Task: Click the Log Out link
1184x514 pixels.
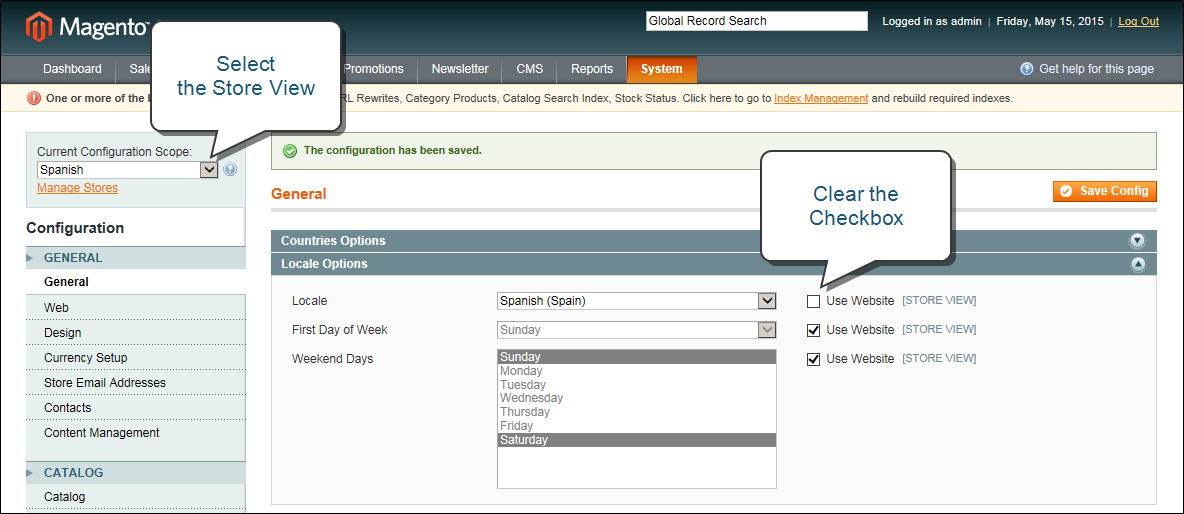Action: point(1139,21)
